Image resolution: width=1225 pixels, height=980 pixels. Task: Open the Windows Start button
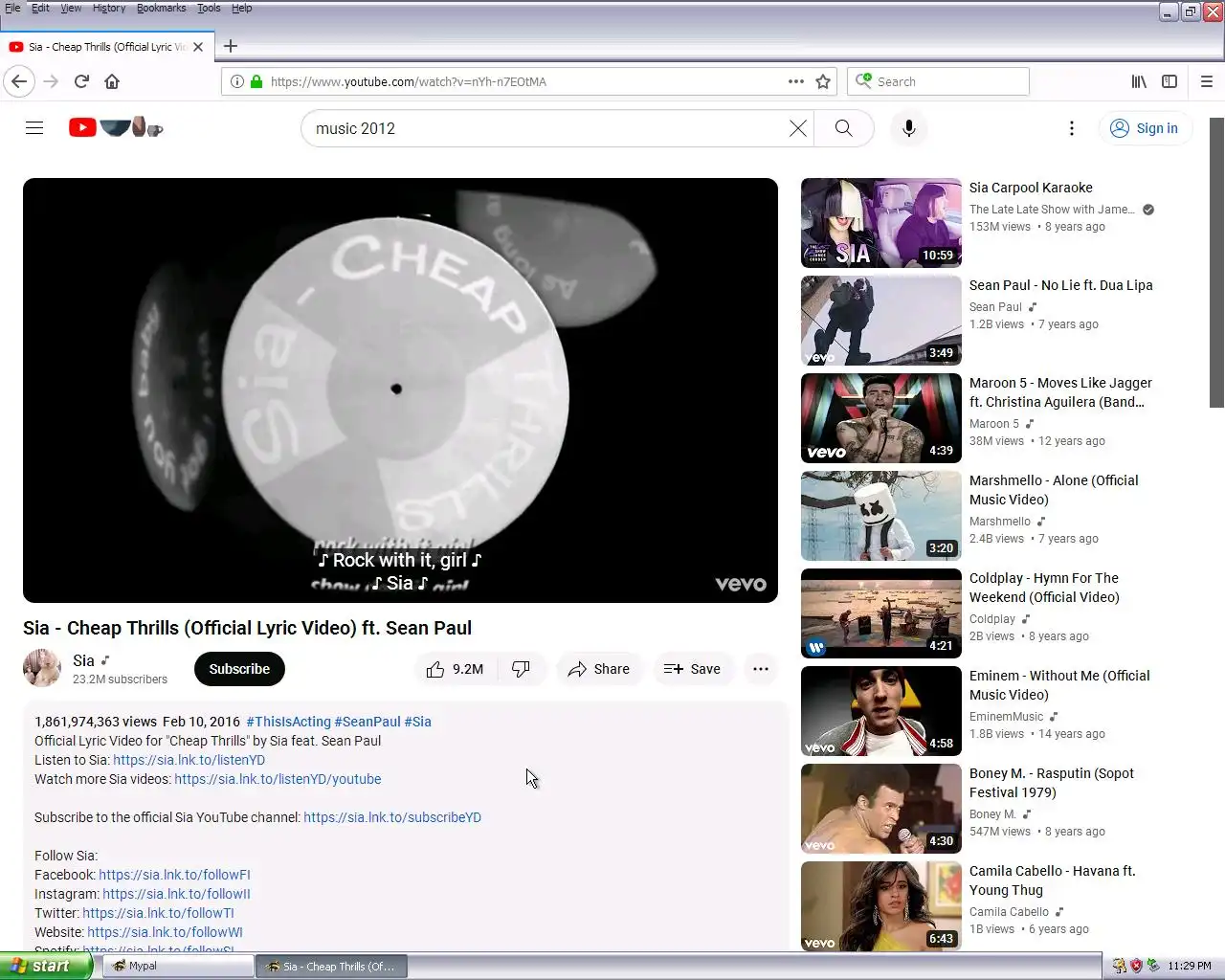46,966
